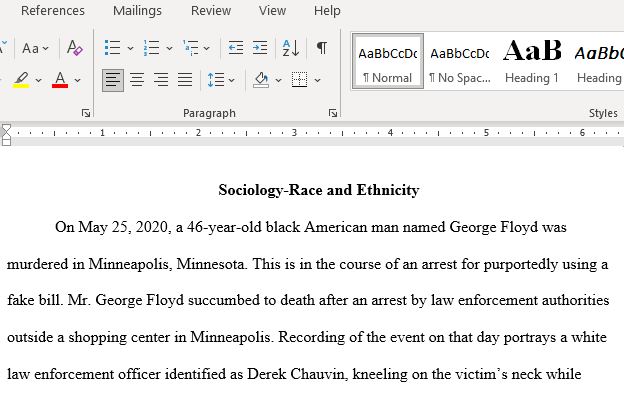Apply multilevel list
The height and width of the screenshot is (394, 624).
click(x=191, y=48)
